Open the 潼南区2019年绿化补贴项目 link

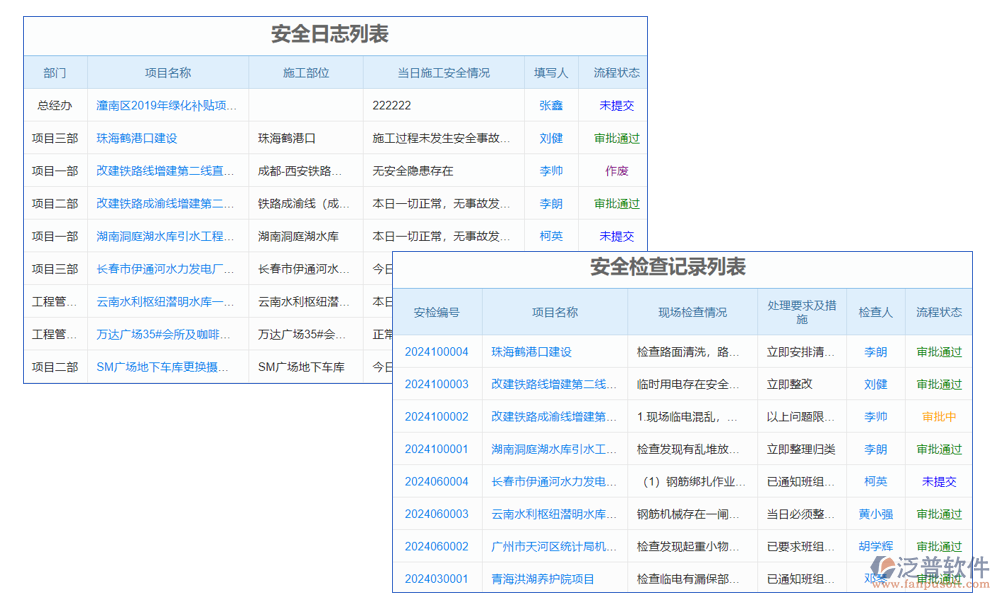click(x=163, y=104)
